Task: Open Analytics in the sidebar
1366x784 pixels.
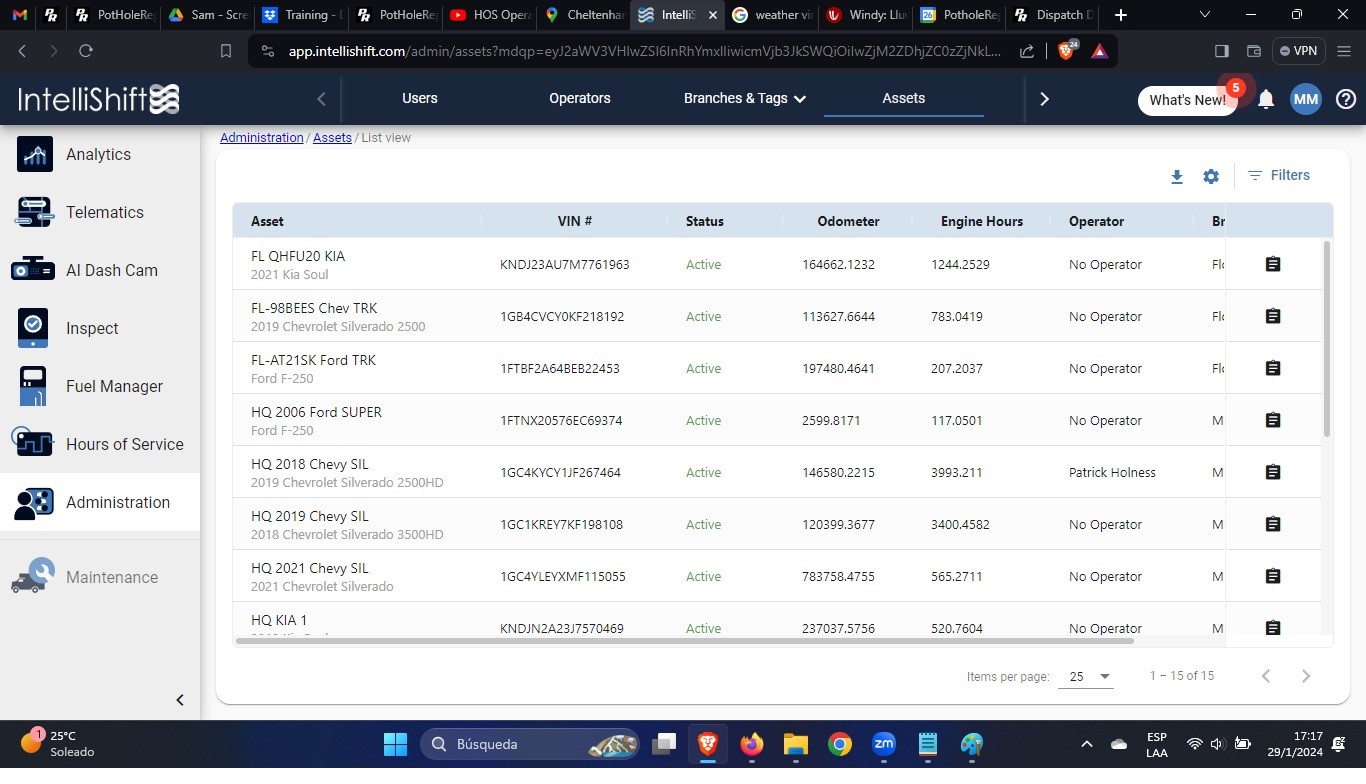Action: tap(98, 154)
